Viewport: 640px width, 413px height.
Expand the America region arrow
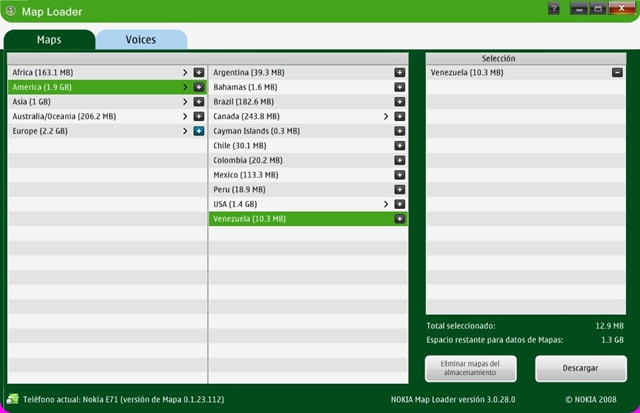[185, 87]
